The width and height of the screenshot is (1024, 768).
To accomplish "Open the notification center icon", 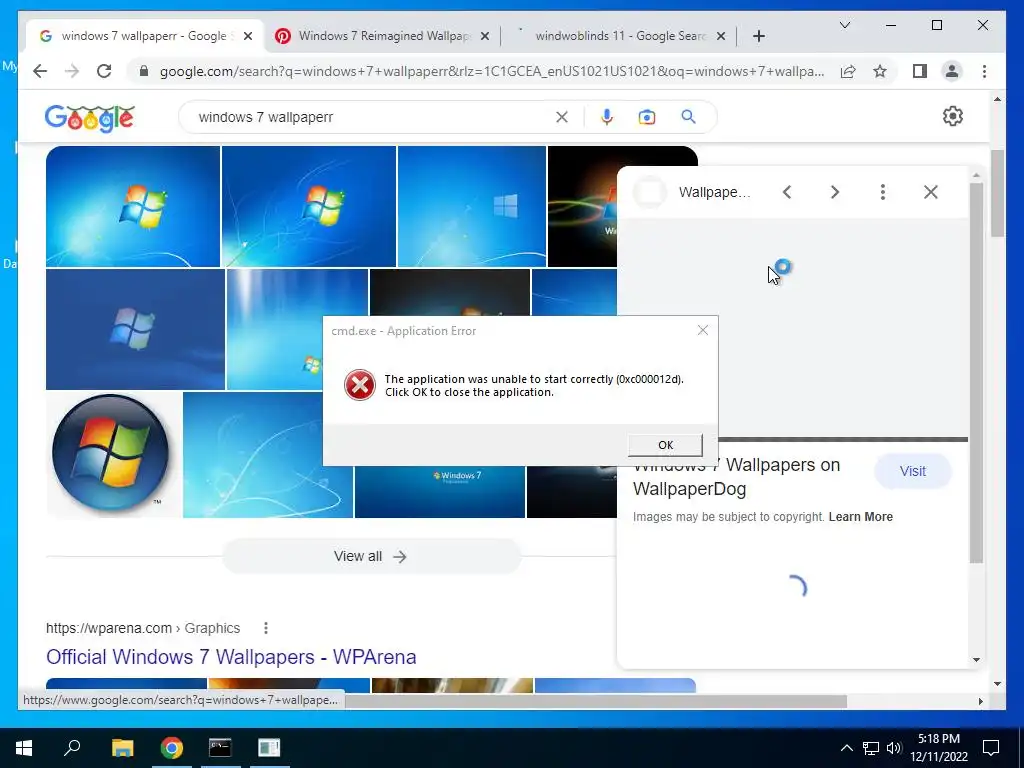I will pos(991,748).
